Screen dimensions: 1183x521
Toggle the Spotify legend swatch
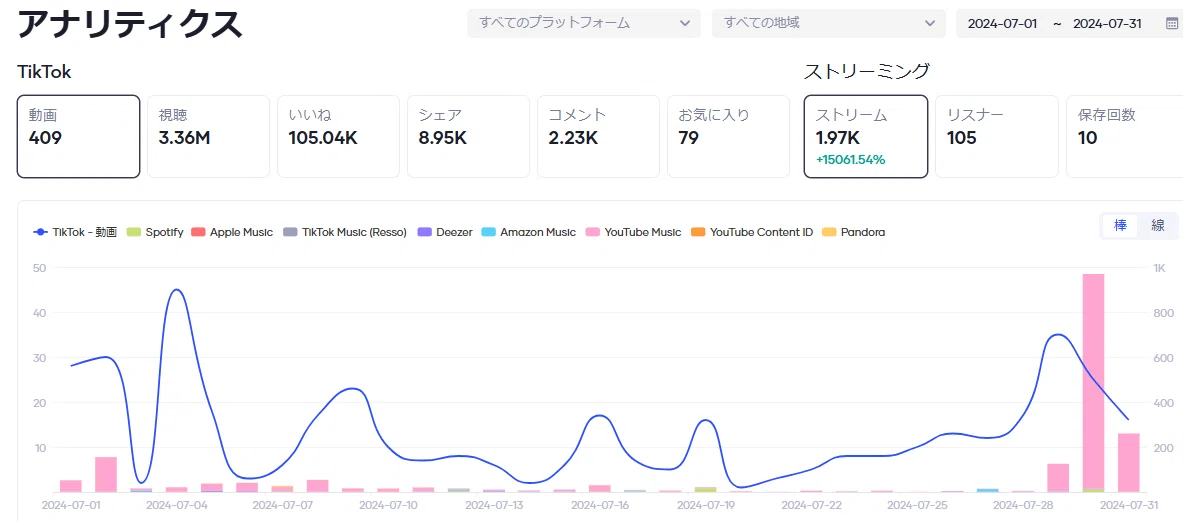coord(134,232)
